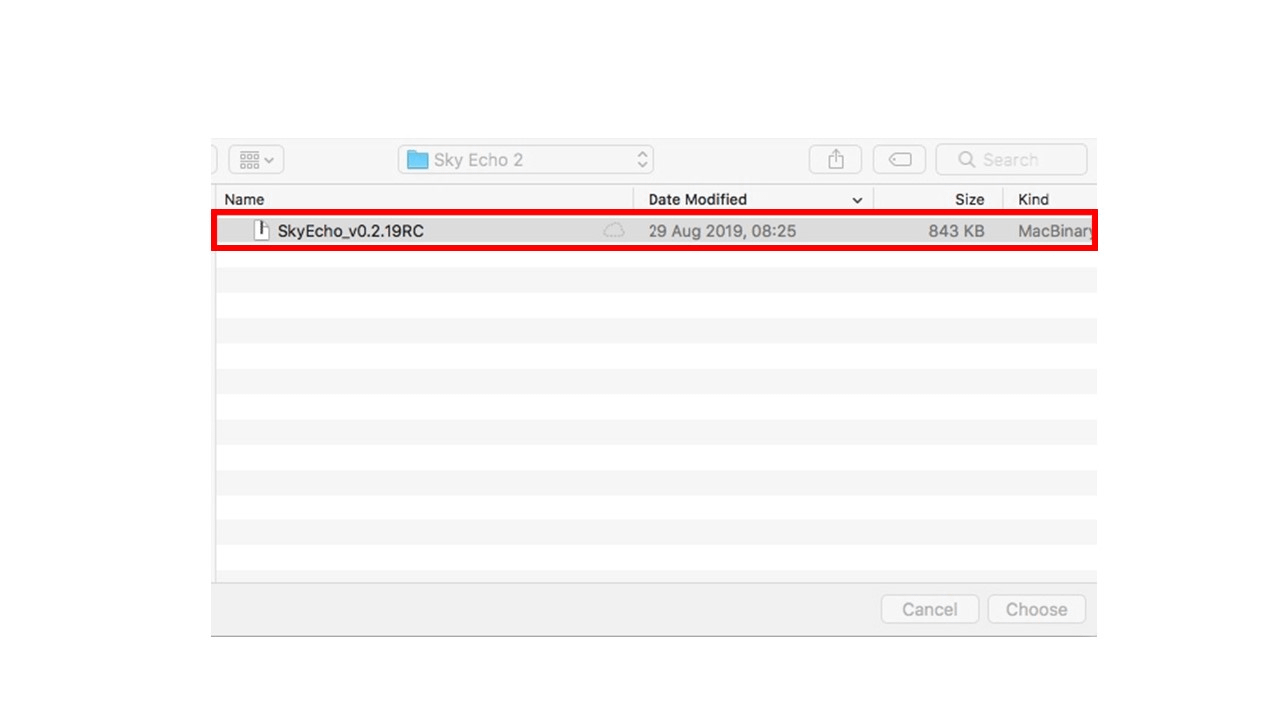The image size is (1280, 720).
Task: Click the date 29 Aug 2019, 08:25
Action: 722,231
